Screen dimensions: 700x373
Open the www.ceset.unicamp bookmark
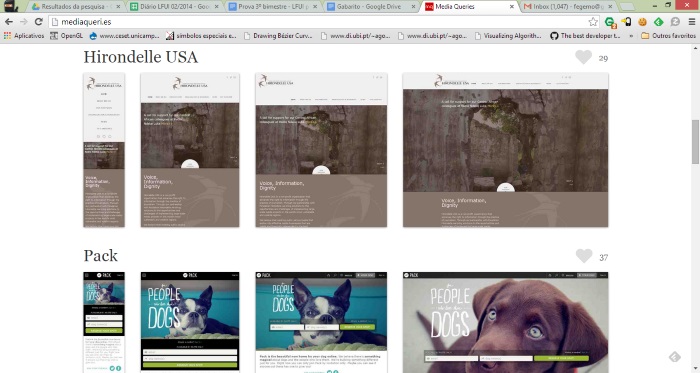(x=124, y=36)
